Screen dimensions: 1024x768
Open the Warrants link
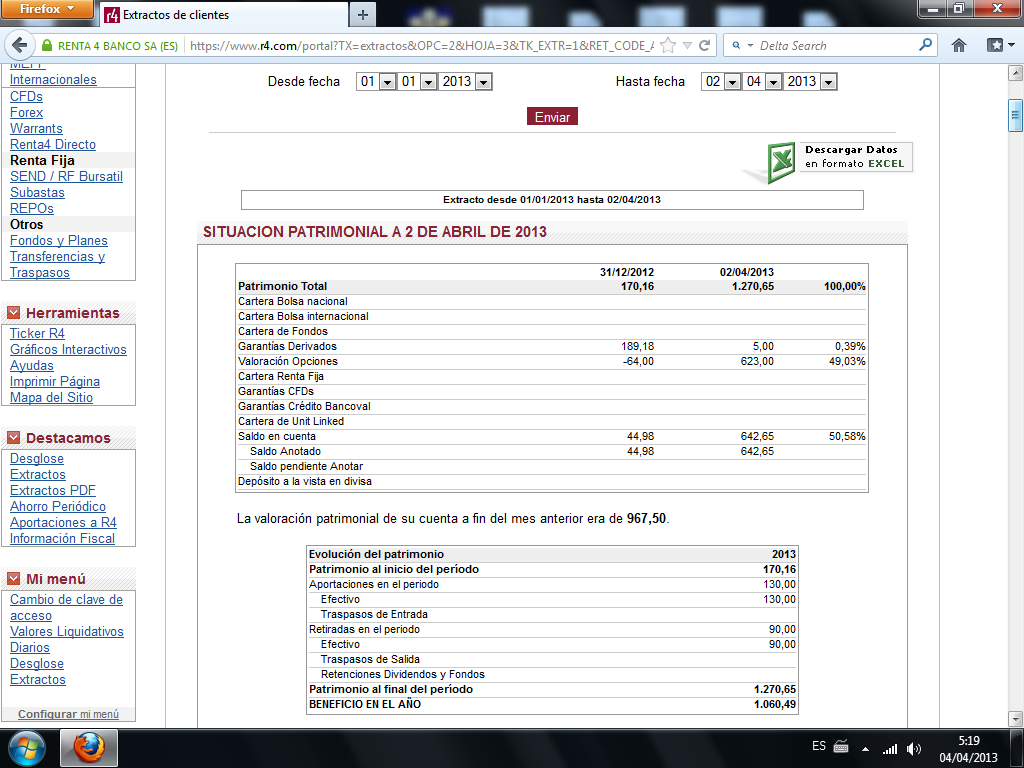(x=36, y=129)
